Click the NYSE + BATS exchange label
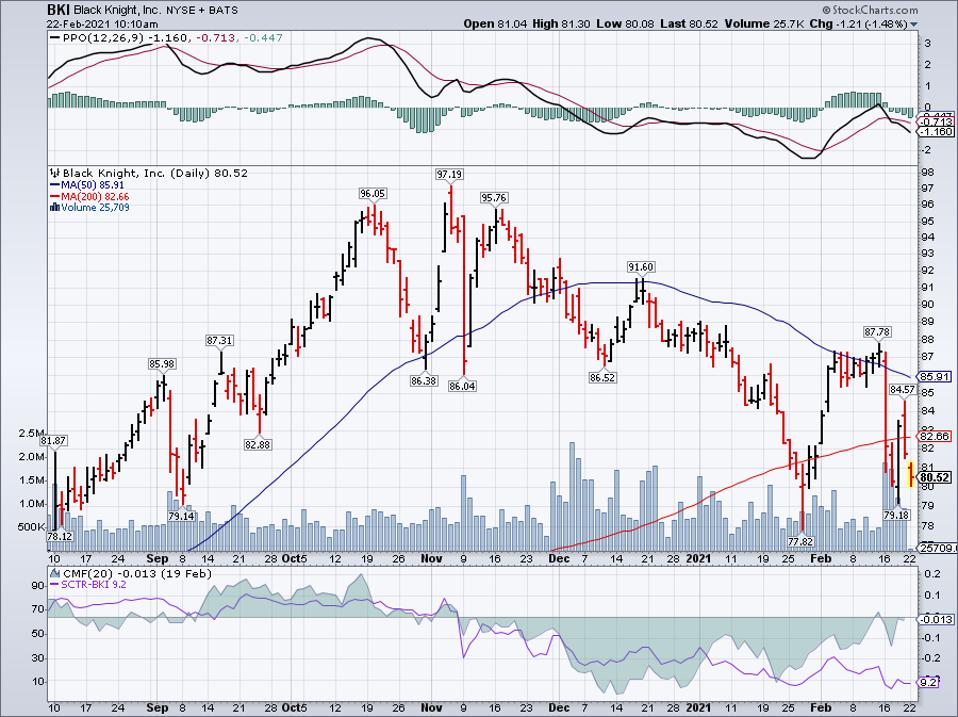This screenshot has height=717, width=958. tap(202, 10)
